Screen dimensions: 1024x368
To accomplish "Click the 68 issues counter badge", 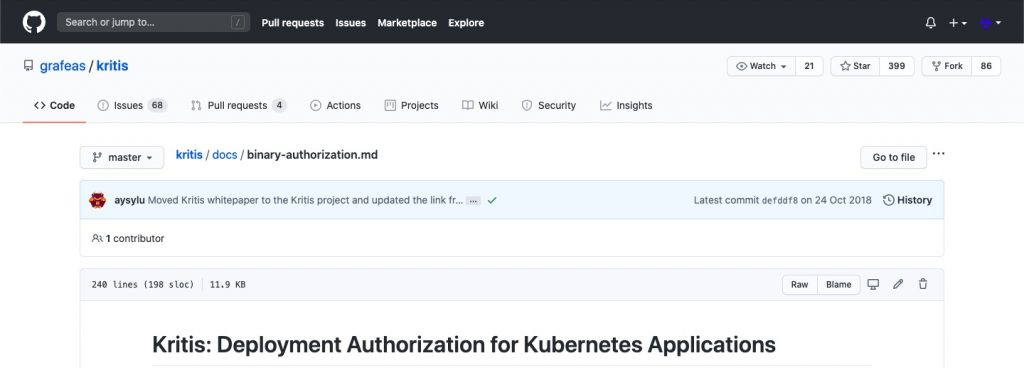I will pos(157,105).
